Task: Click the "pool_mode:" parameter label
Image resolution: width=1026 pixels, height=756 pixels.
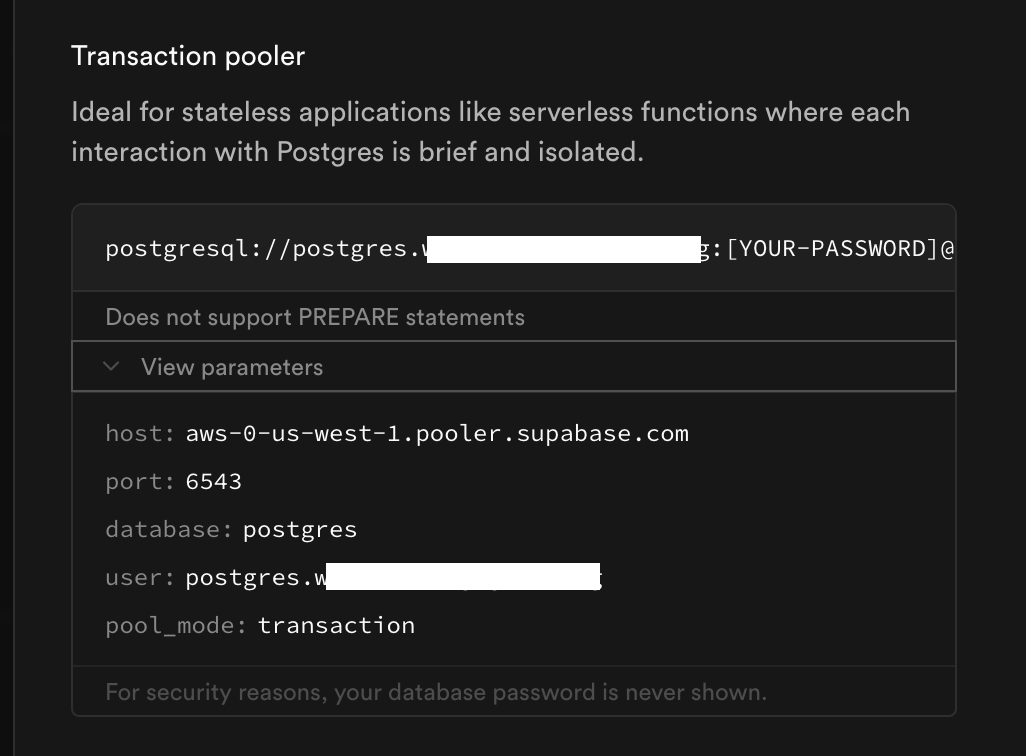Action: [176, 625]
